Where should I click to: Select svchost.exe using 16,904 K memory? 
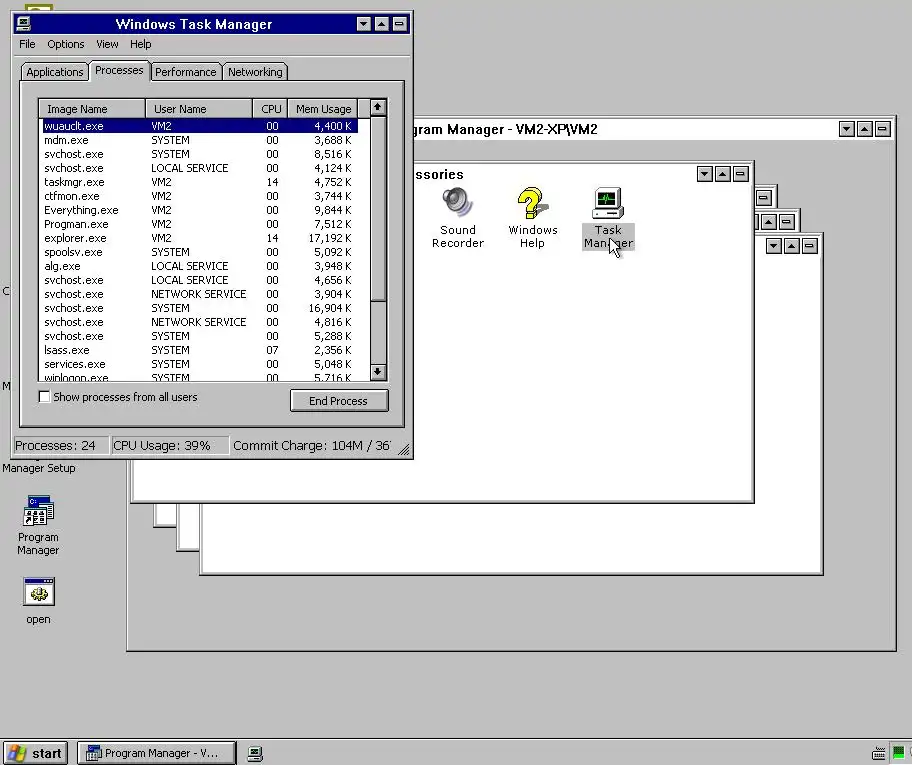[200, 308]
